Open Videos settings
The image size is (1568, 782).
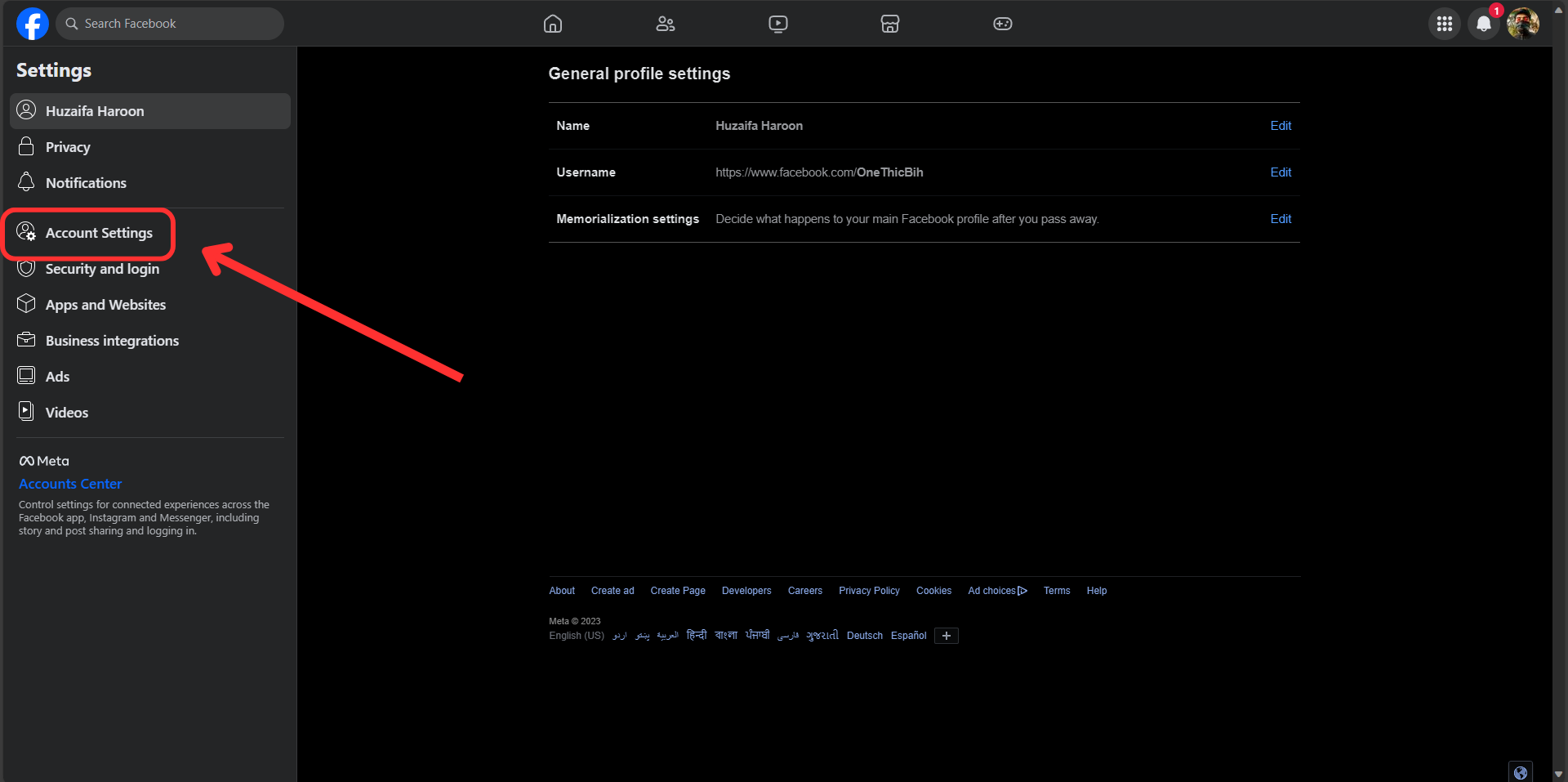click(150, 413)
